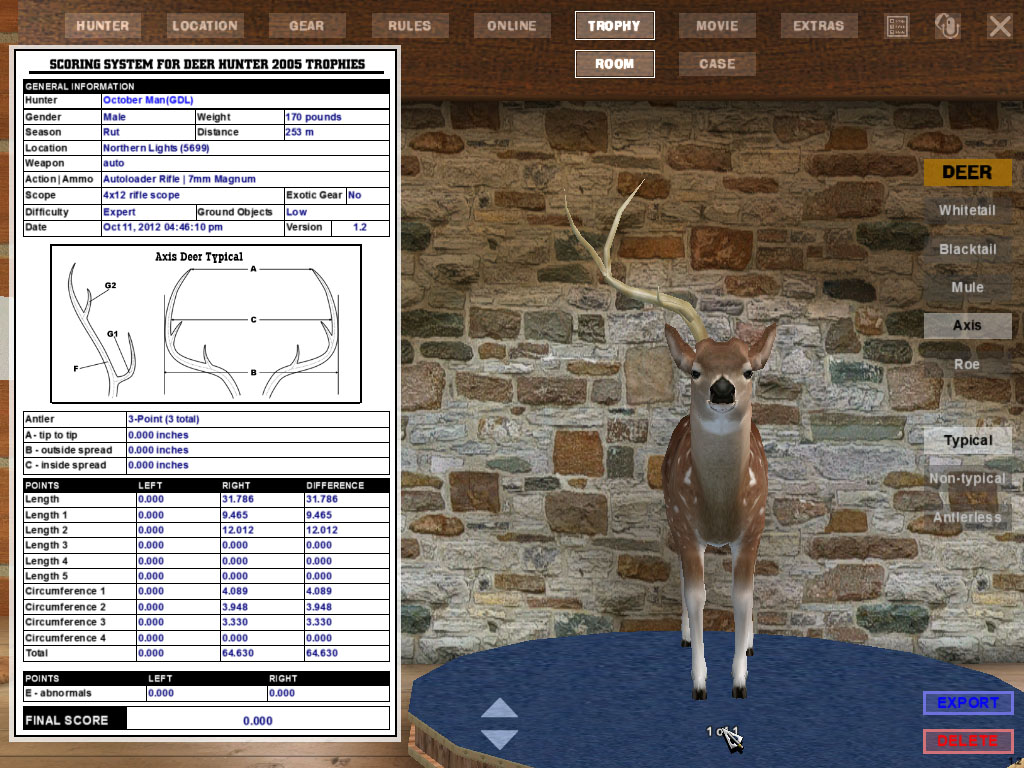Choose Mule deer species
The width and height of the screenshot is (1024, 768).
pyautogui.click(x=967, y=287)
